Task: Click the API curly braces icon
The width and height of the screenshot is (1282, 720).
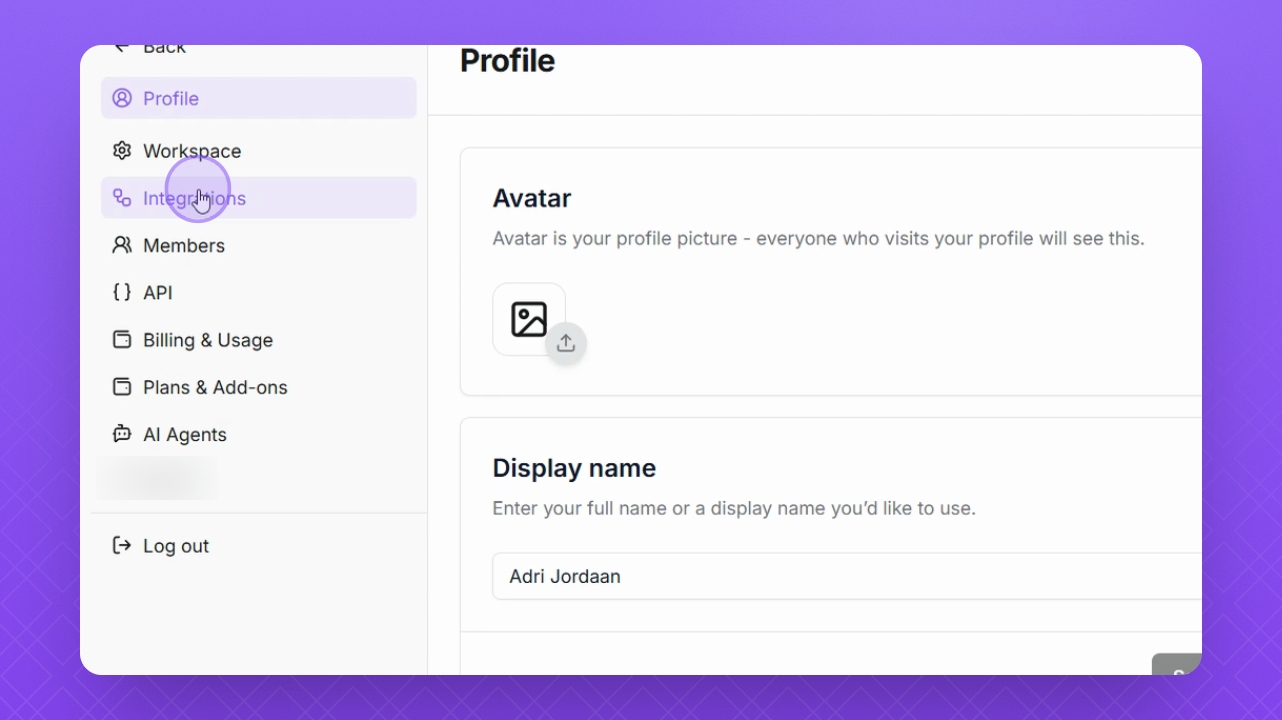Action: click(122, 292)
